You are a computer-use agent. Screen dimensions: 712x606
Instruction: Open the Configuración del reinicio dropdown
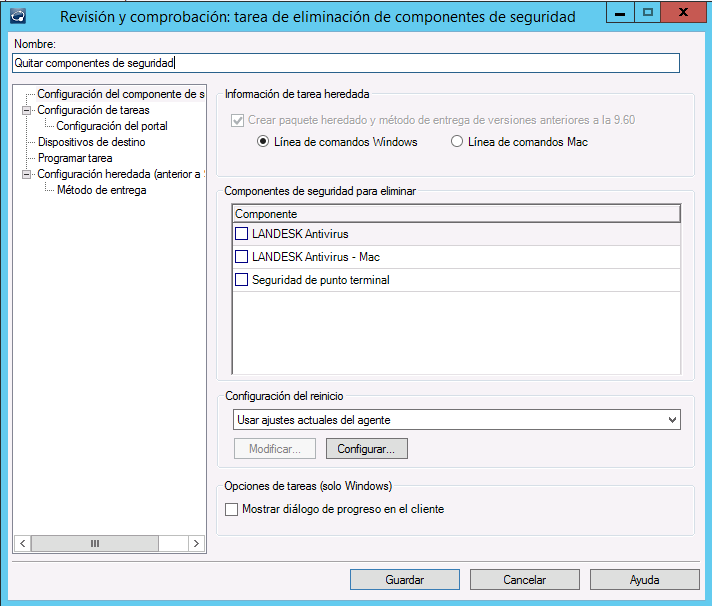pyautogui.click(x=457, y=420)
